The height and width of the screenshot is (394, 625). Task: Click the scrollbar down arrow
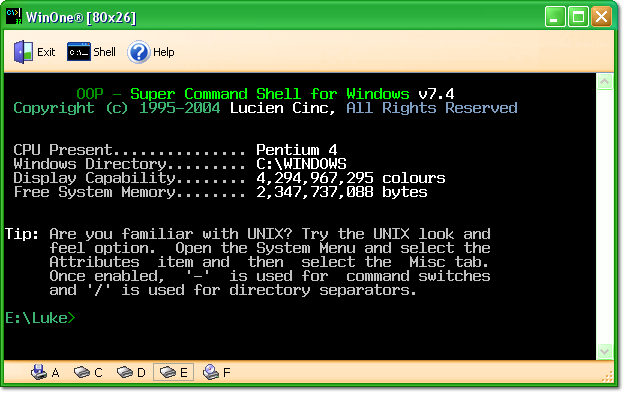[605, 351]
